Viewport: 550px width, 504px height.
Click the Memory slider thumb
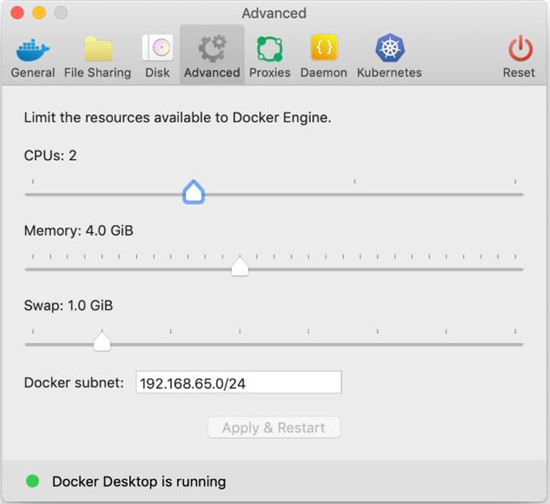tap(240, 267)
